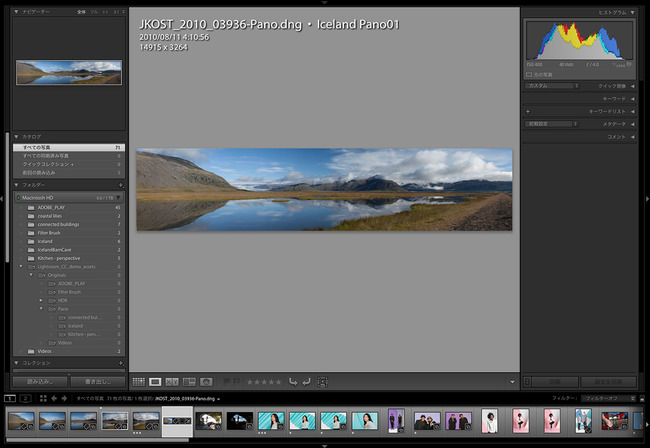650x448 pixels.
Task: Toggle the filmstrip with the bottom arrow
Action: pyautogui.click(x=325, y=446)
